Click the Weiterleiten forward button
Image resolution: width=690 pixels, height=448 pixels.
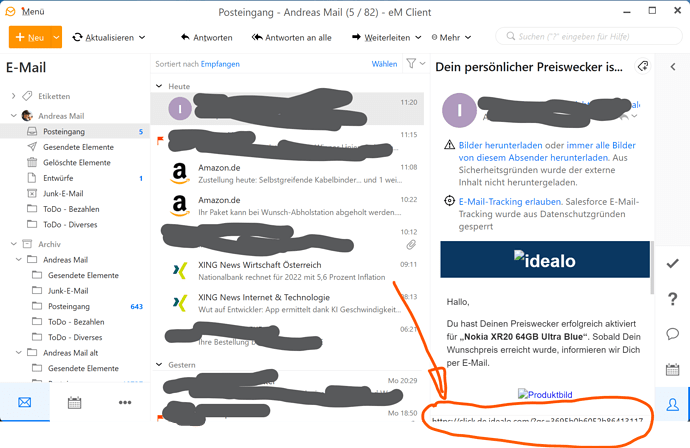tap(381, 37)
